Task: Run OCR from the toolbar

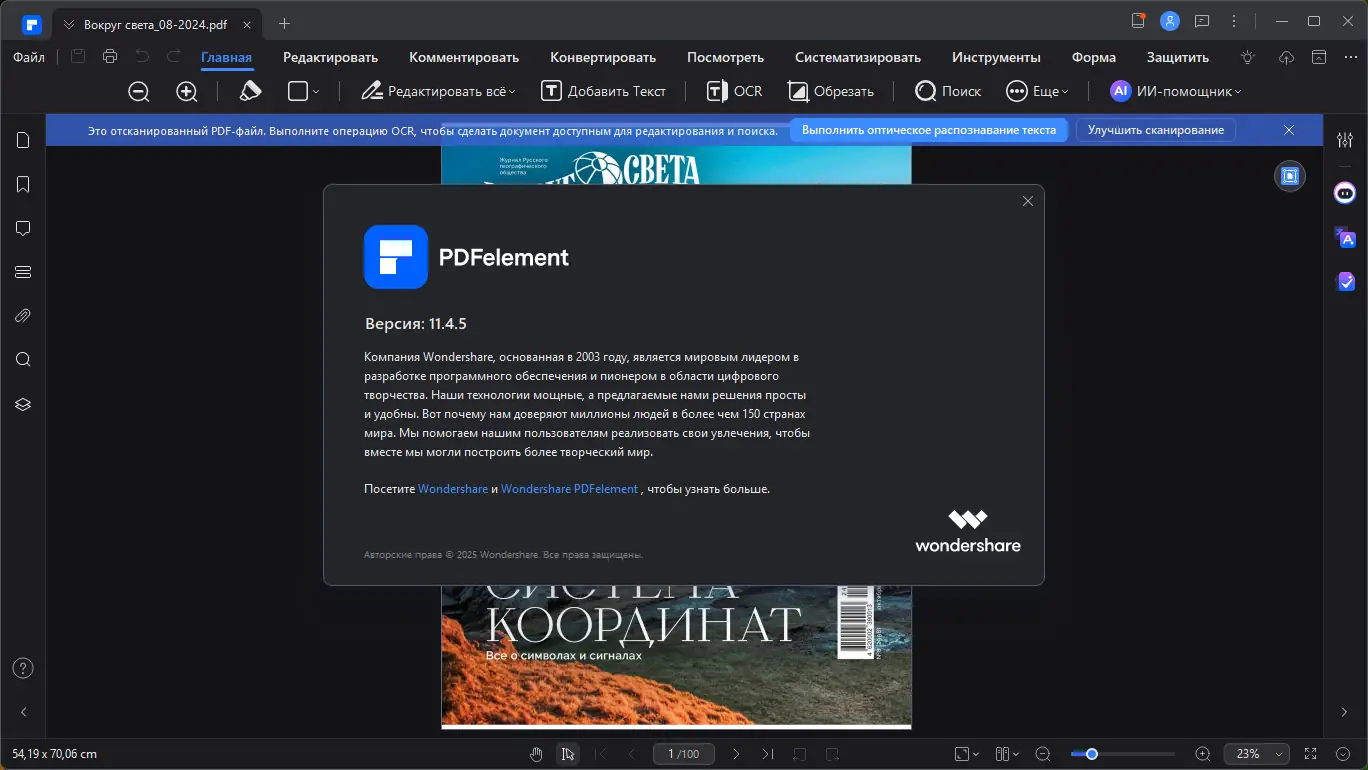Action: (x=733, y=91)
